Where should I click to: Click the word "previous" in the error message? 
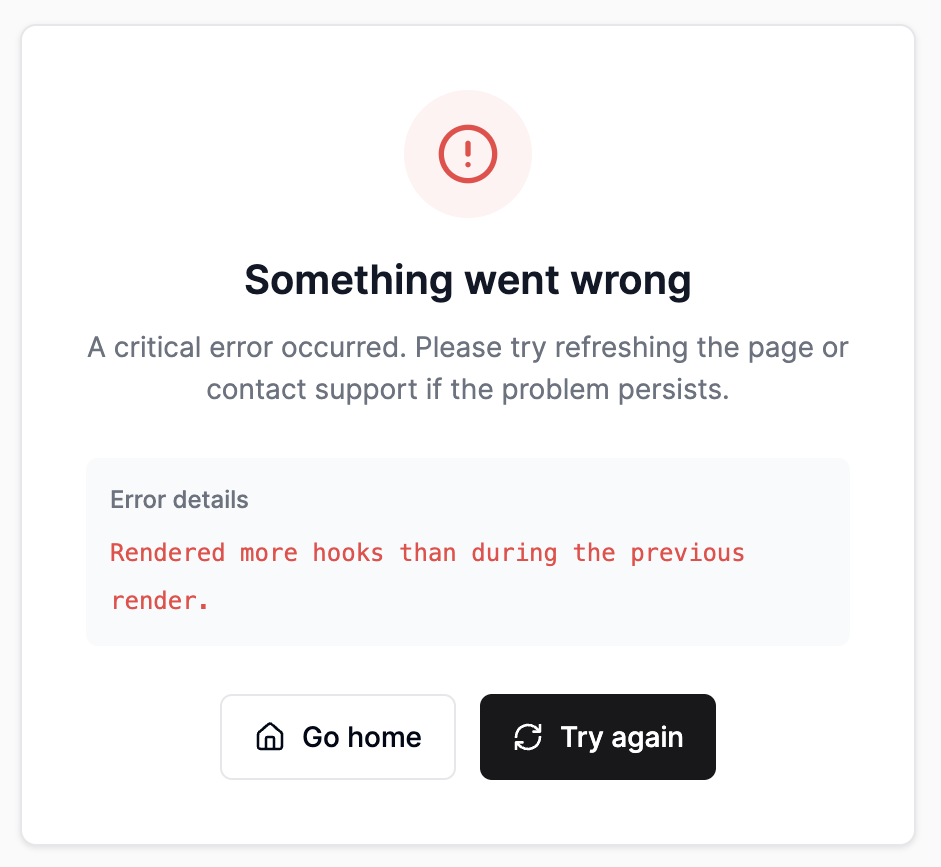687,553
